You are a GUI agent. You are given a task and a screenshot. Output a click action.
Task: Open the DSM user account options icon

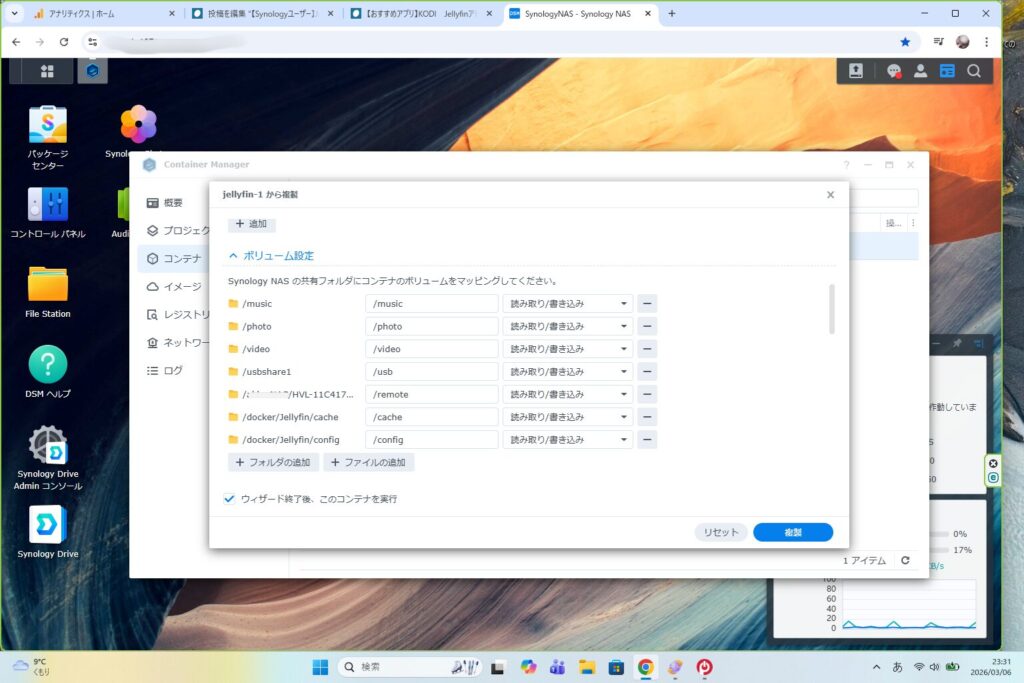tap(920, 71)
